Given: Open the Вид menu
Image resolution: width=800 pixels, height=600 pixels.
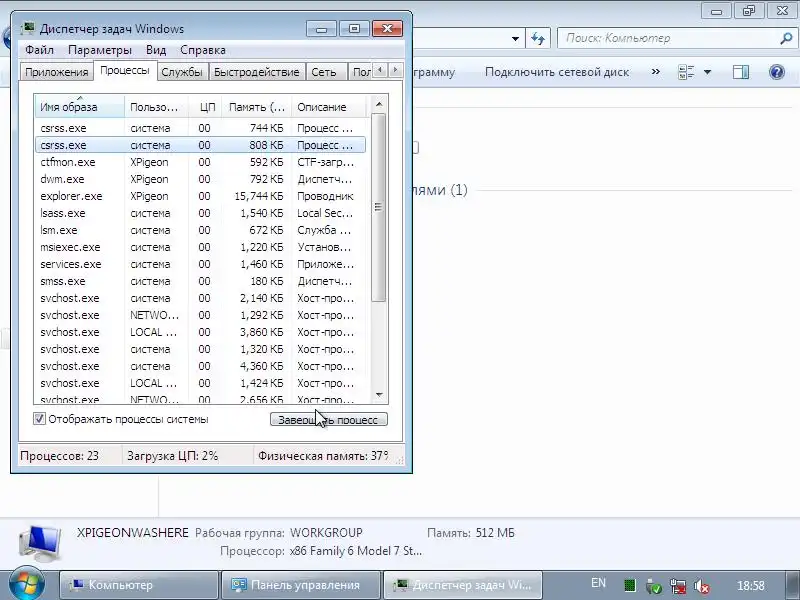Looking at the screenshot, I should (x=156, y=50).
